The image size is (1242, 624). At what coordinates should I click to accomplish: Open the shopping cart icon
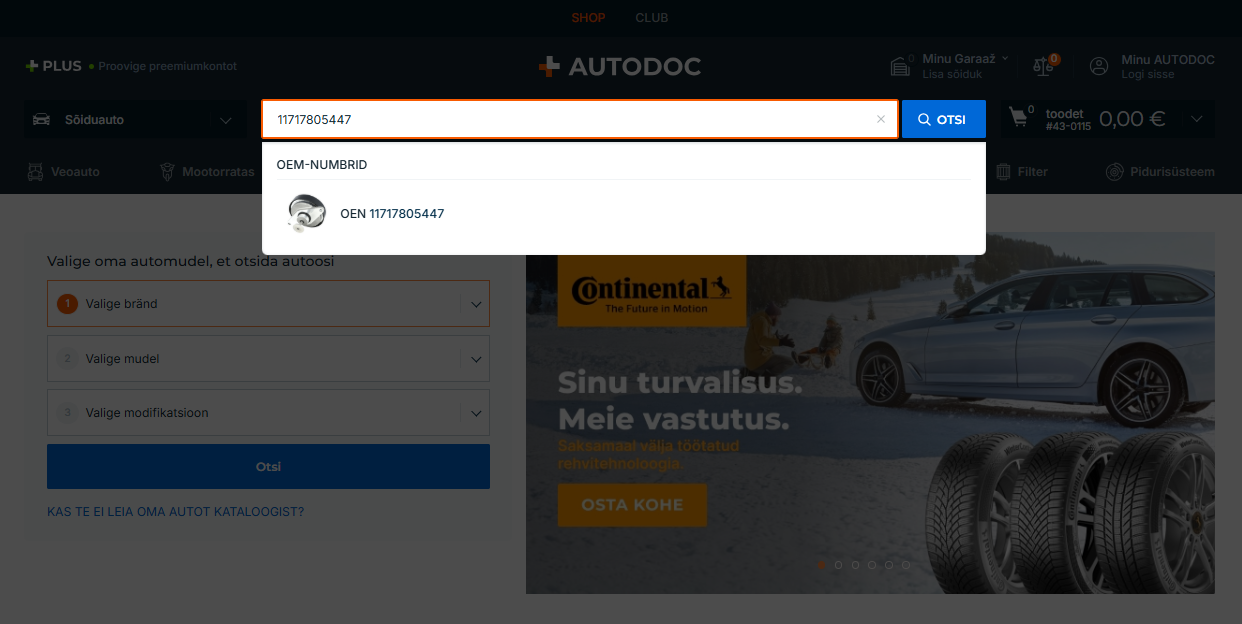[1019, 118]
